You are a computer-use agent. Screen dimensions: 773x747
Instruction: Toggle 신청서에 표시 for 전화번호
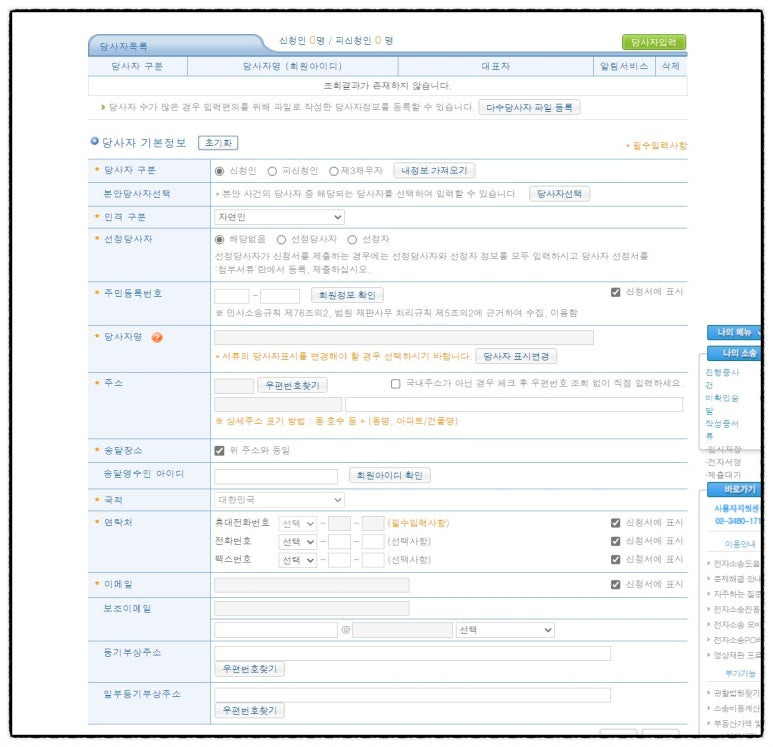click(x=615, y=541)
